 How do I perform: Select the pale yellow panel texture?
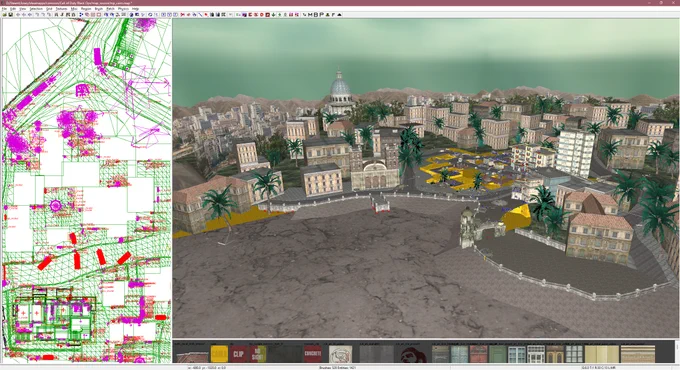[x=602, y=354]
